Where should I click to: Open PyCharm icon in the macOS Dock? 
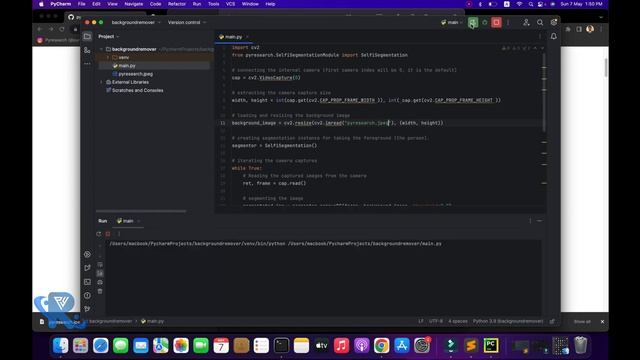tap(491, 346)
